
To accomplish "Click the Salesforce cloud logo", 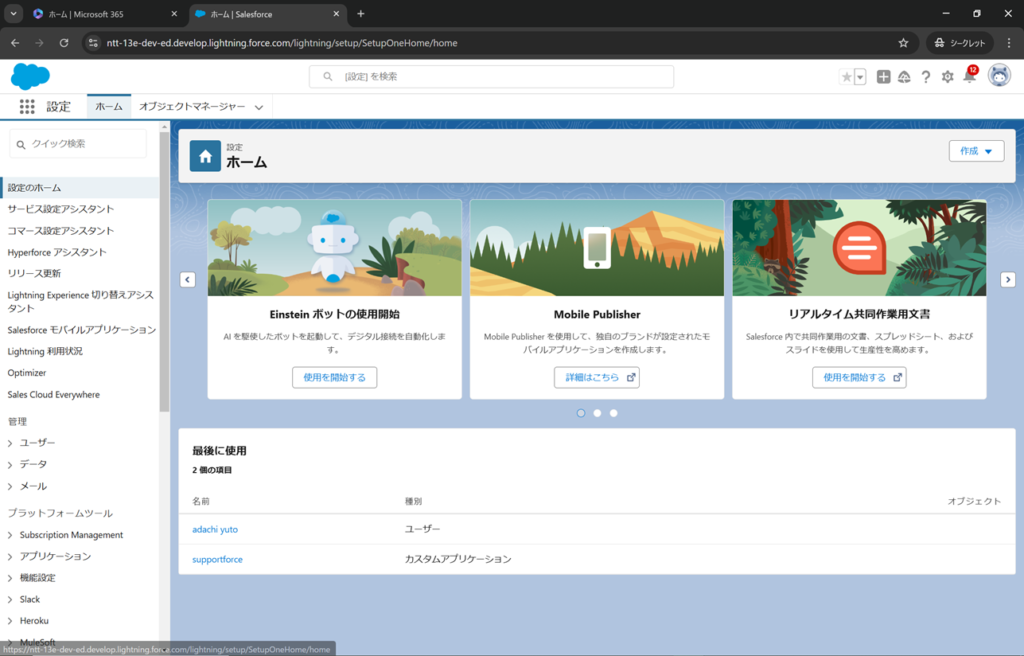I will pyautogui.click(x=30, y=76).
